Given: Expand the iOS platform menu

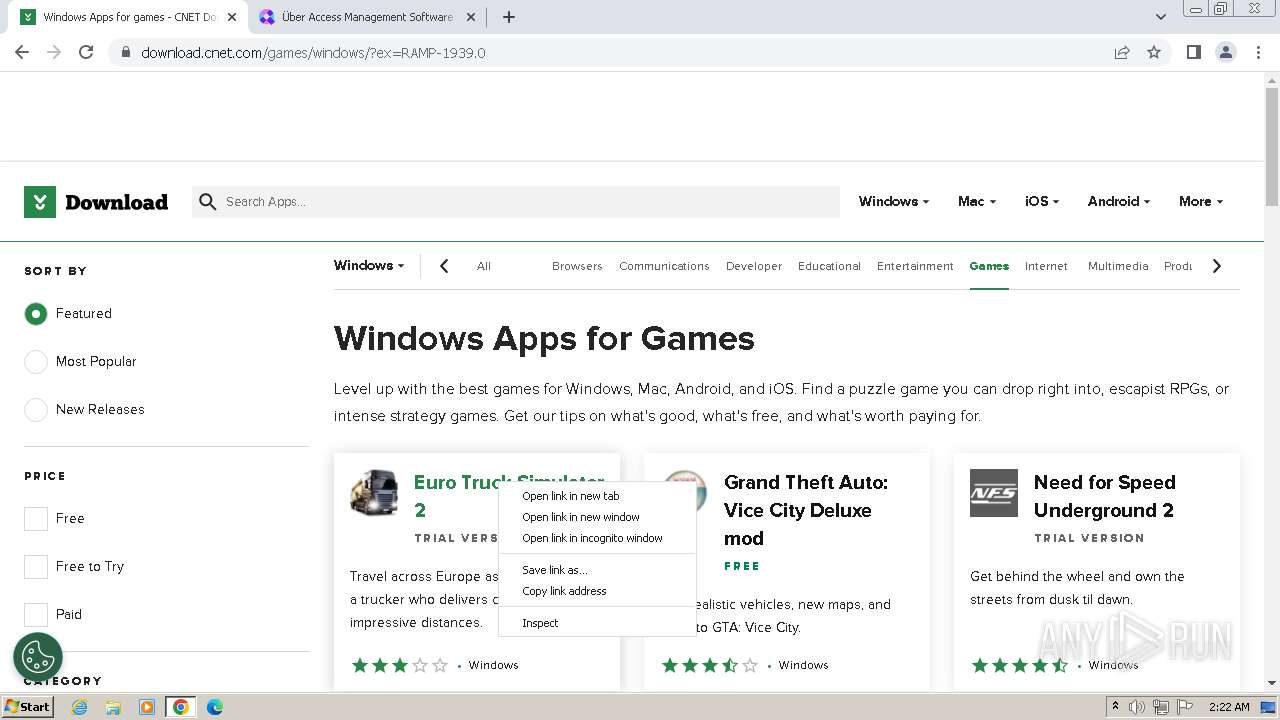Looking at the screenshot, I should coord(1041,201).
